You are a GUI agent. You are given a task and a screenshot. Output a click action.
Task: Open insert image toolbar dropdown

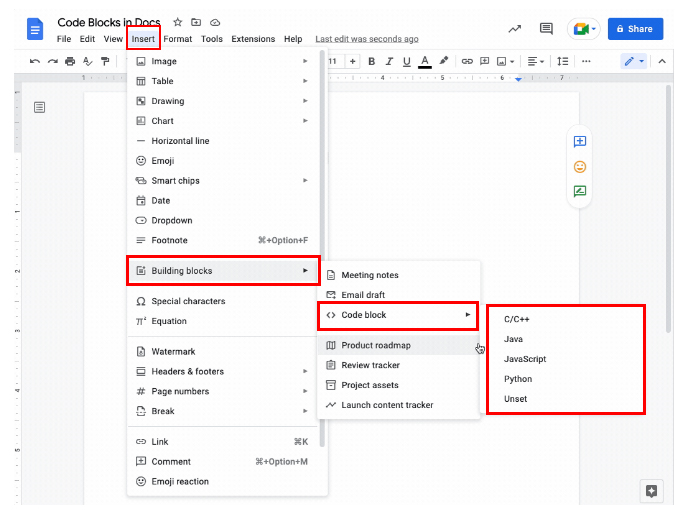tap(505, 61)
